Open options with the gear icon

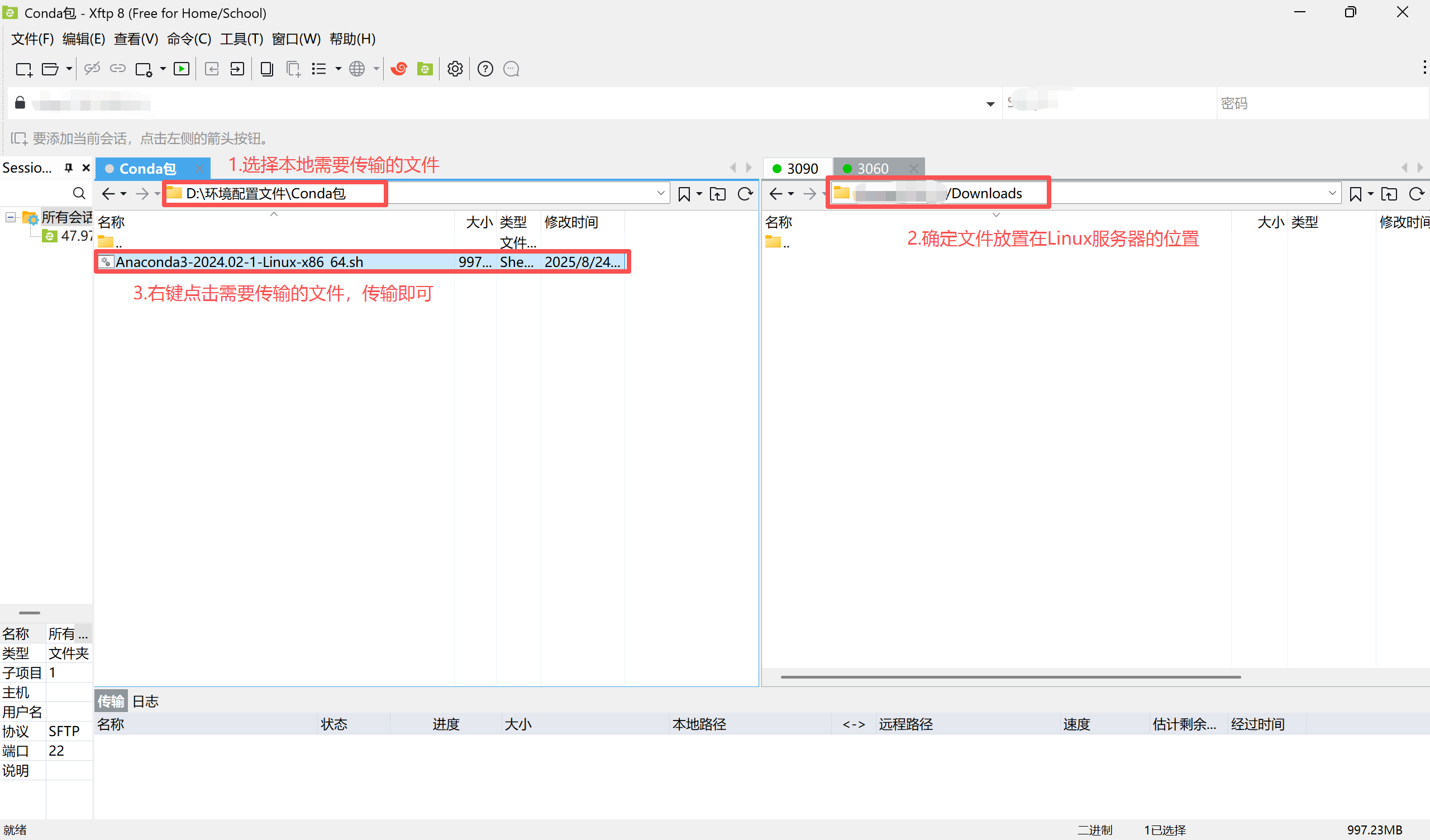pyautogui.click(x=455, y=69)
